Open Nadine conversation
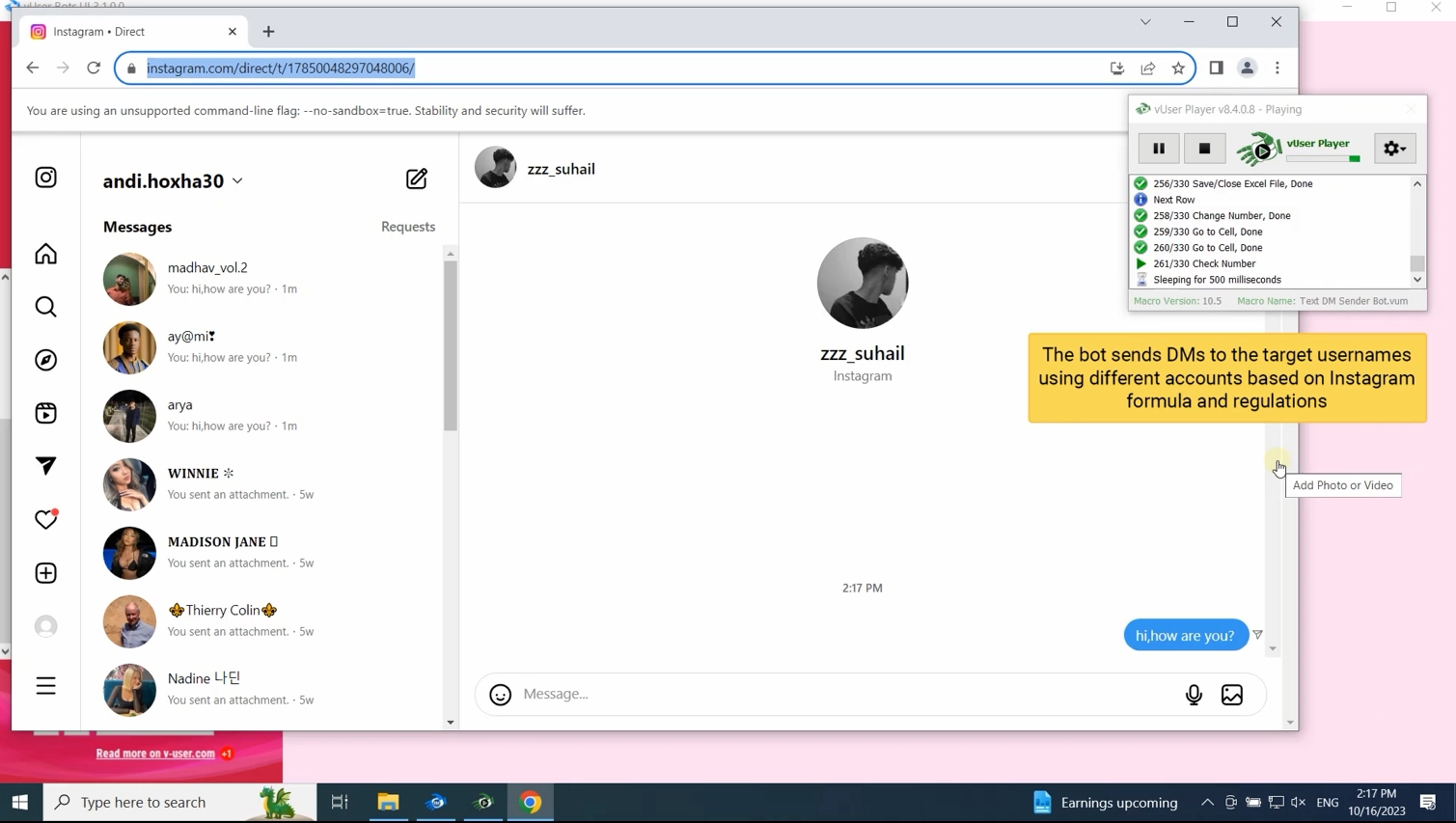 261,690
